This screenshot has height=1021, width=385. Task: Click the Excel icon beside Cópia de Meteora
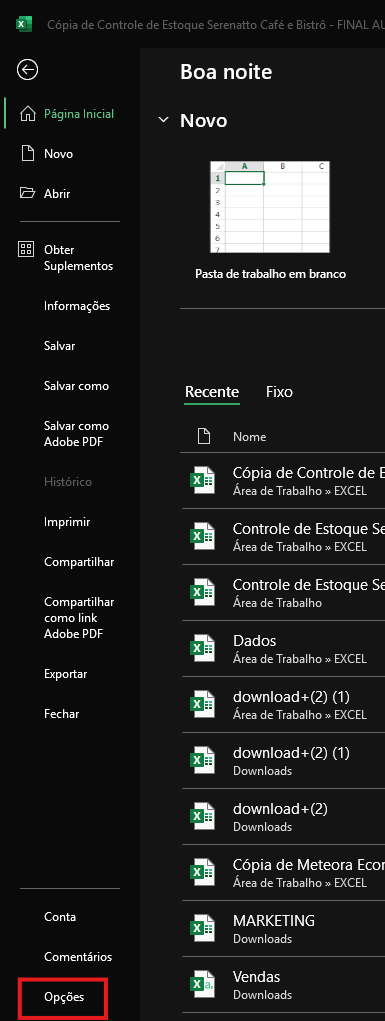pyautogui.click(x=203, y=873)
